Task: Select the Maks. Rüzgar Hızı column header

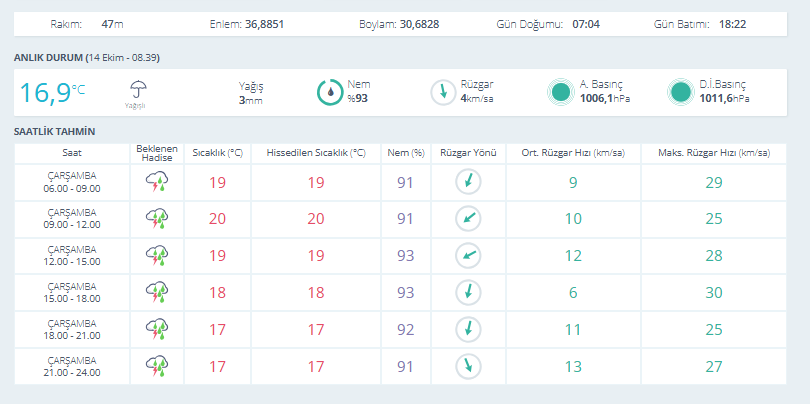Action: coord(714,153)
